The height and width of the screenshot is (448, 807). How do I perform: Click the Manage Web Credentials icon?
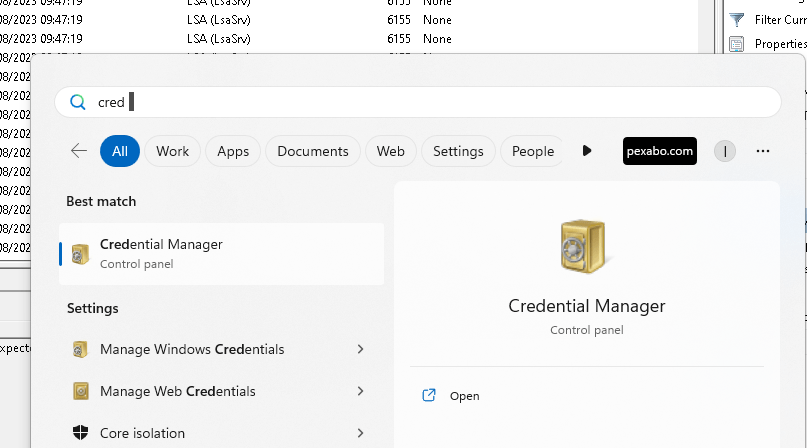(81, 391)
